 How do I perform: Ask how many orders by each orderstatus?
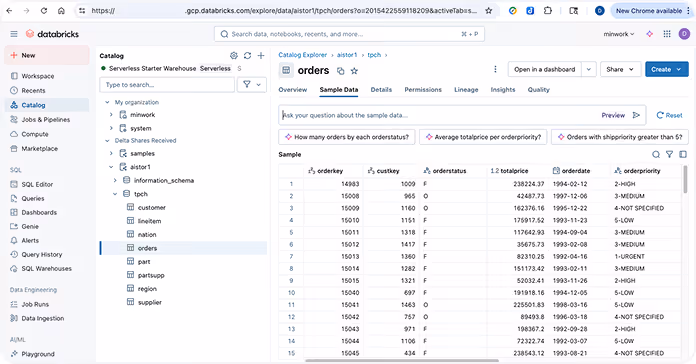pyautogui.click(x=347, y=137)
